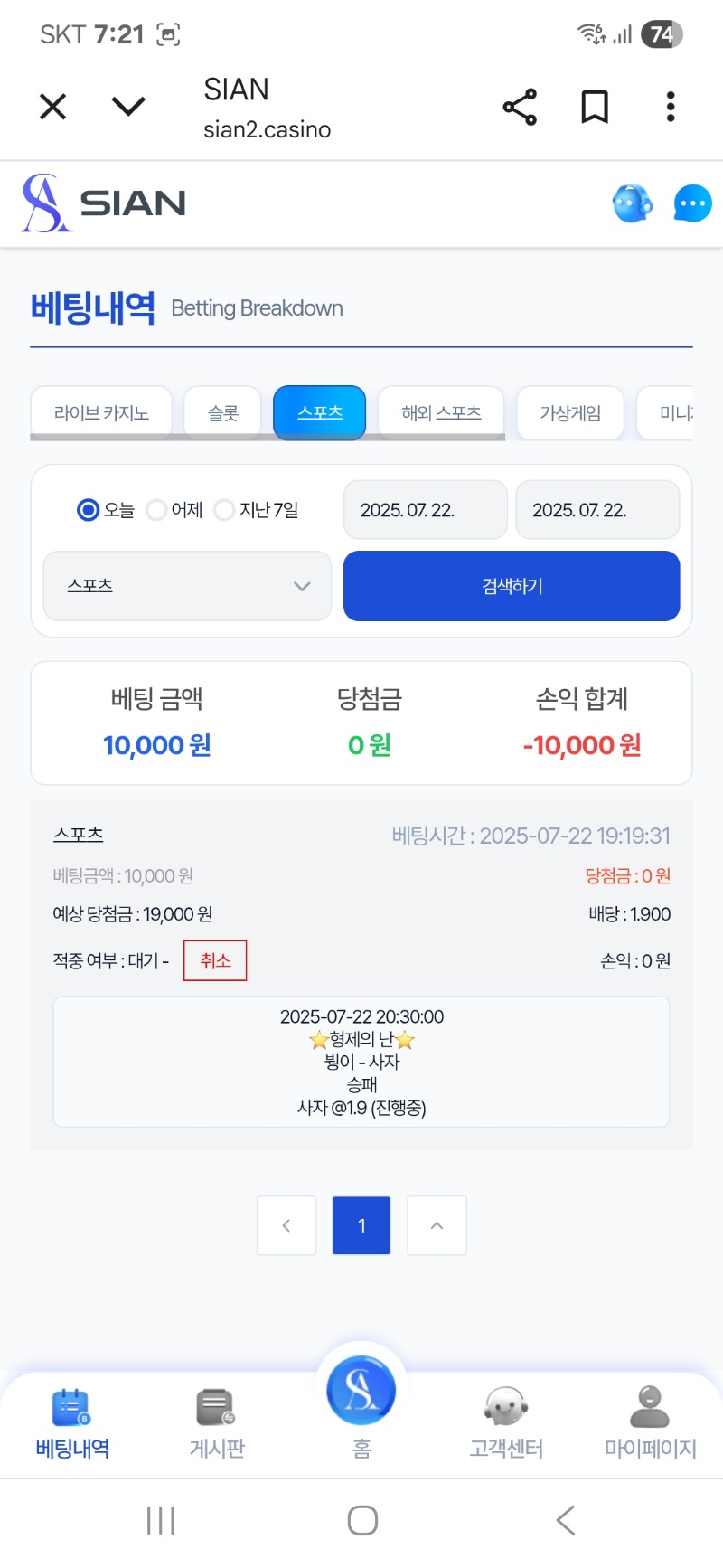
Task: Bookmark this page with the bookmark icon
Action: click(594, 107)
